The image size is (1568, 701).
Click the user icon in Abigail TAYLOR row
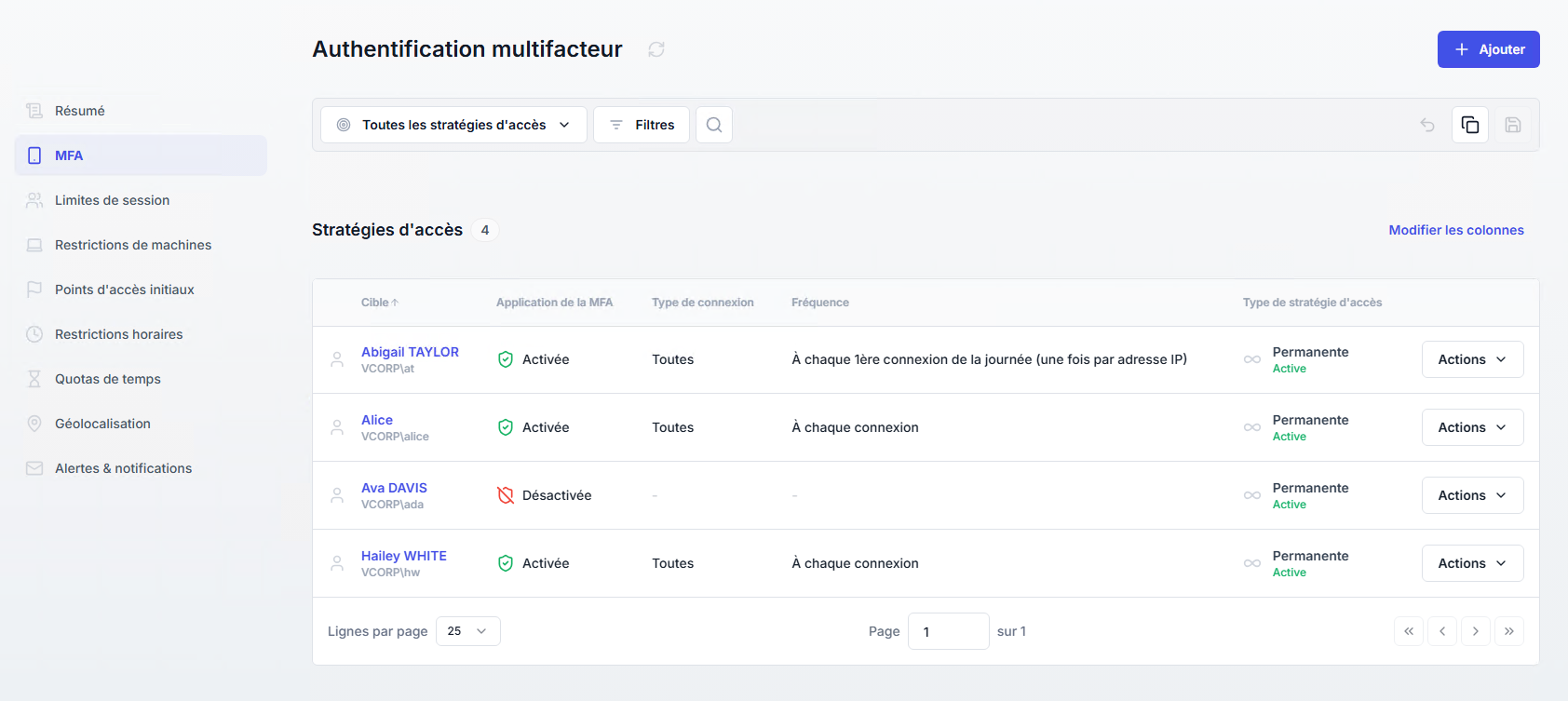coord(337,359)
